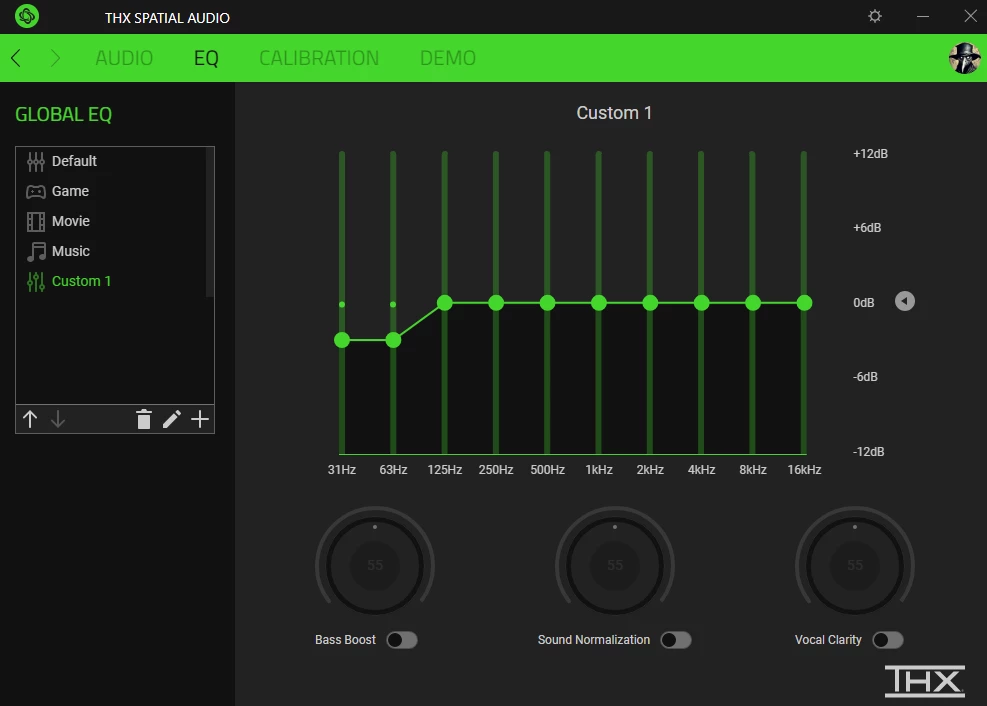This screenshot has width=987, height=706.
Task: Enable the Bass Boost toggle
Action: click(x=402, y=640)
